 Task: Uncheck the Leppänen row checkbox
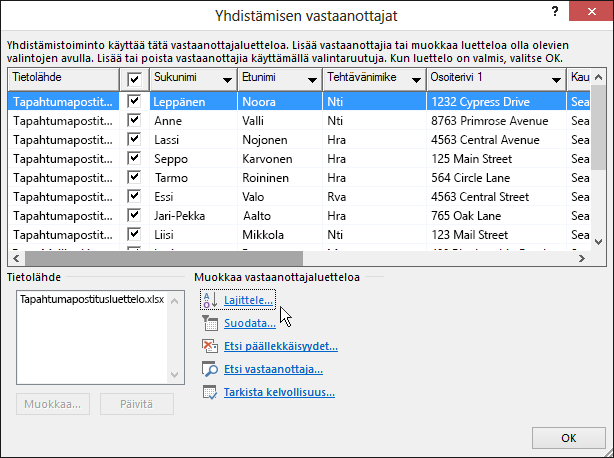click(x=134, y=101)
